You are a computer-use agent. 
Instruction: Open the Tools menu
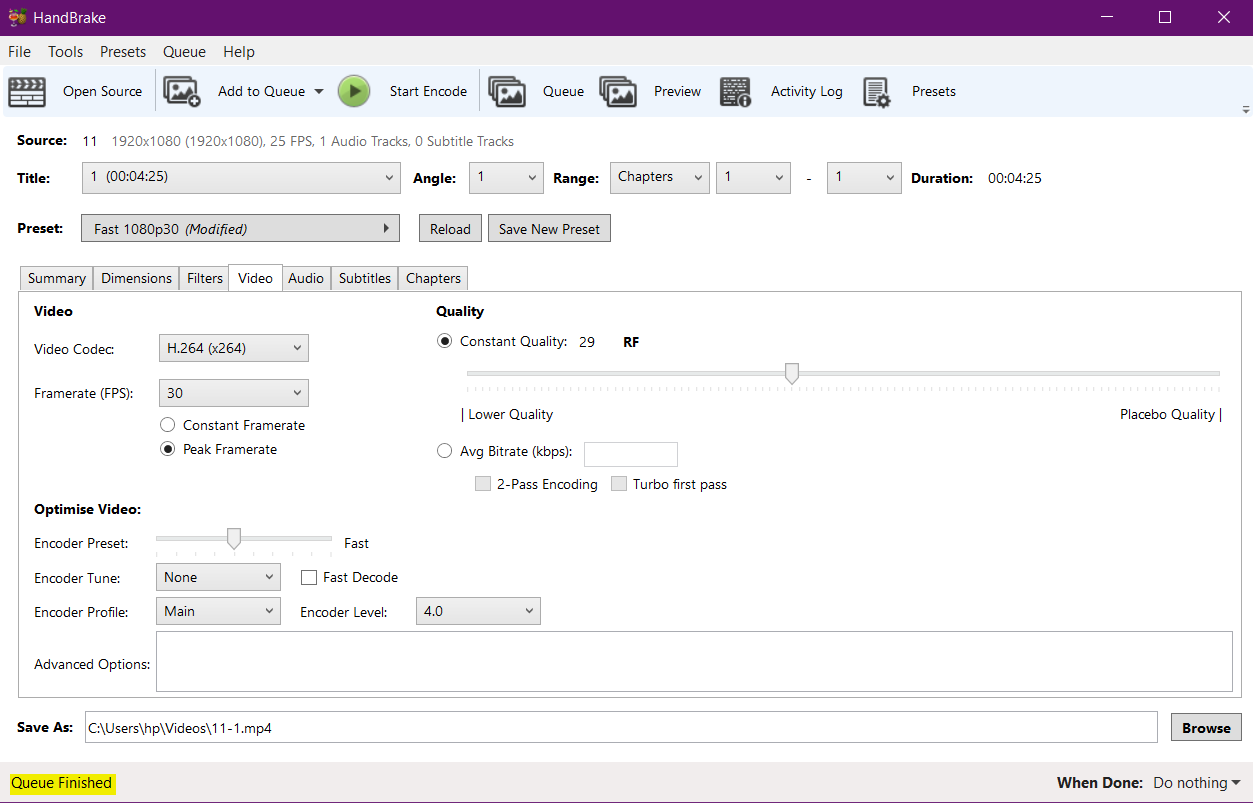[x=65, y=52]
